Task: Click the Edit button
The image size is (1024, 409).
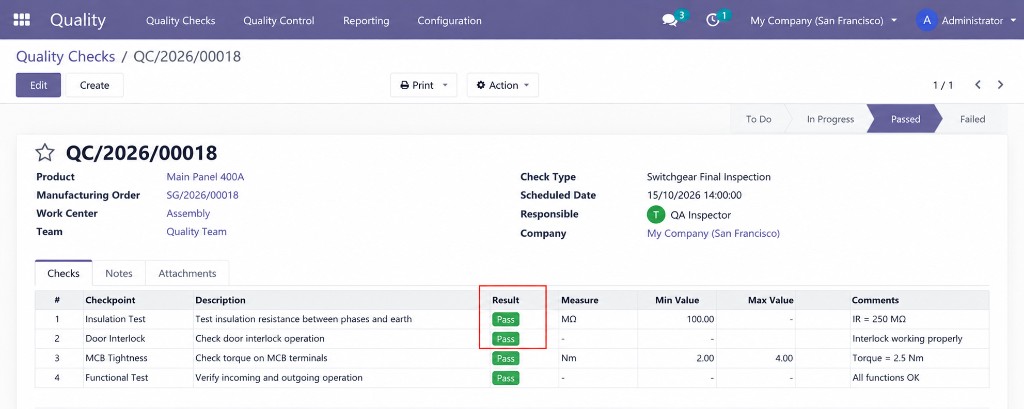Action: click(39, 85)
